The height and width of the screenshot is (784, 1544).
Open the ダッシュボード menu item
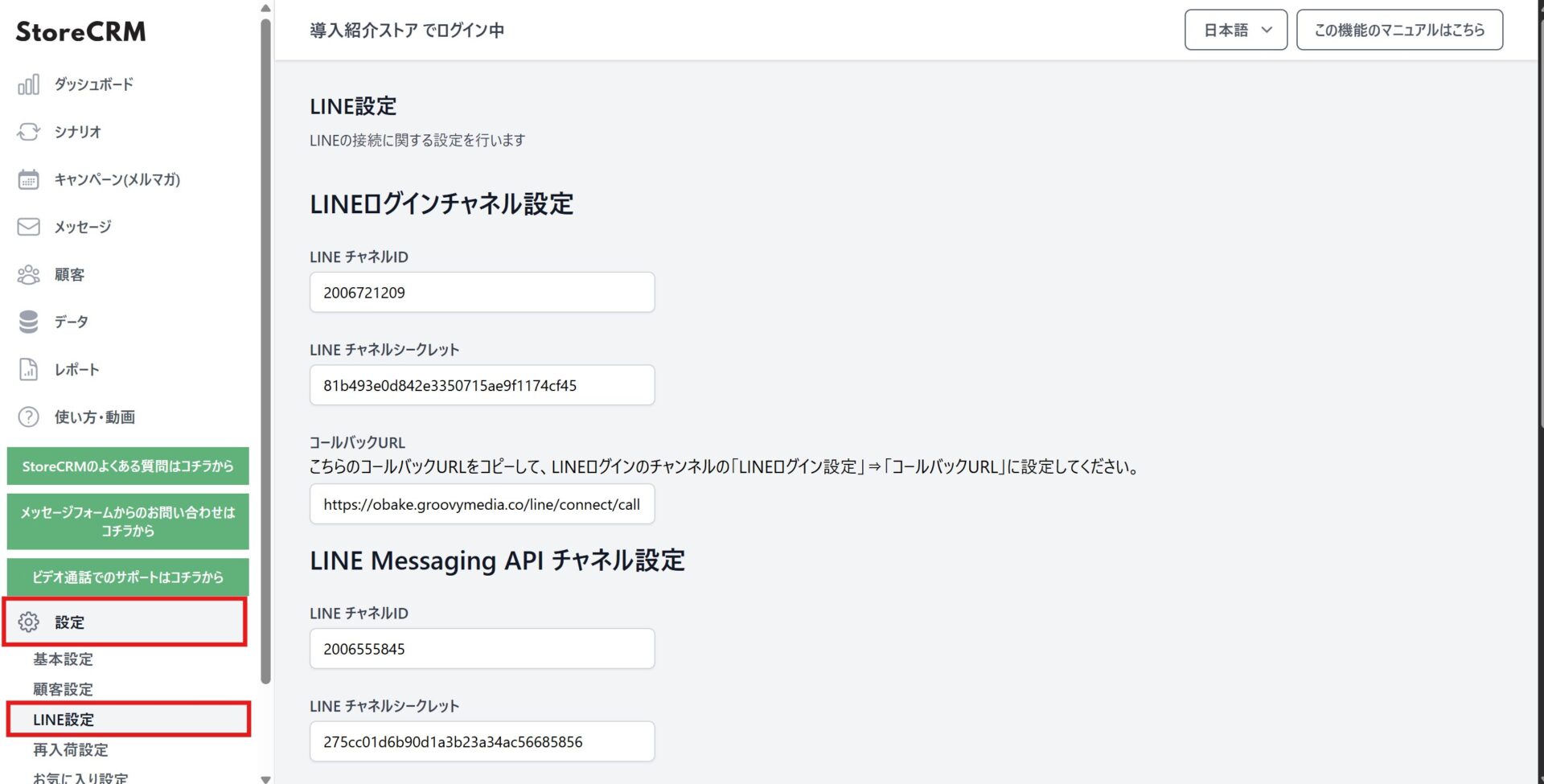click(x=93, y=84)
